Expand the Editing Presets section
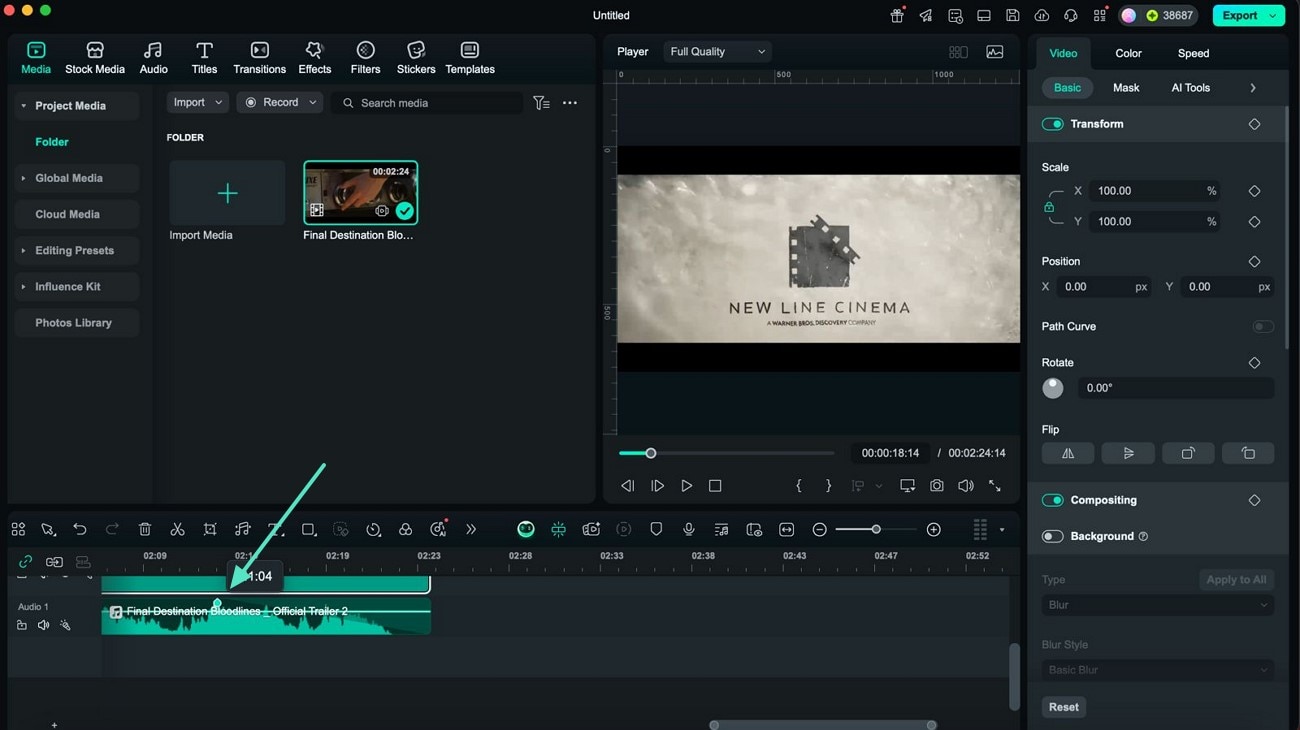 (x=23, y=250)
